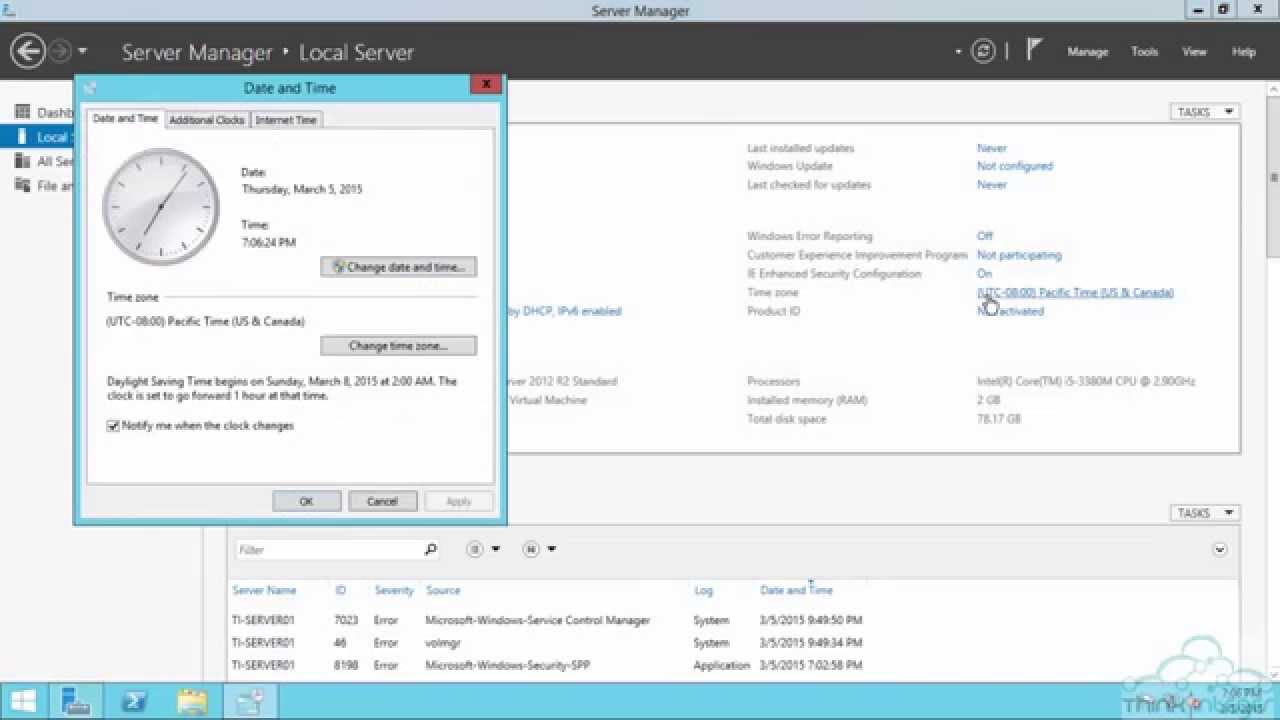Select the Date and Time tab
Screen dimensions: 1280x720
point(125,118)
